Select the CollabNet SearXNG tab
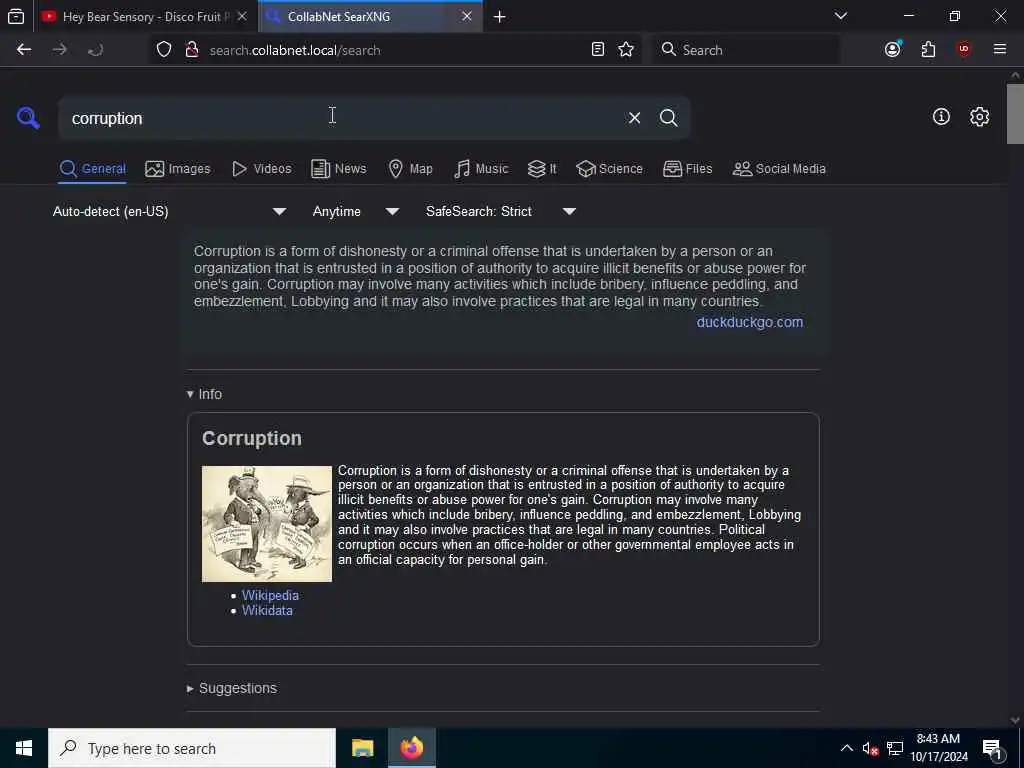Screen dimensions: 1024x768 (370, 16)
